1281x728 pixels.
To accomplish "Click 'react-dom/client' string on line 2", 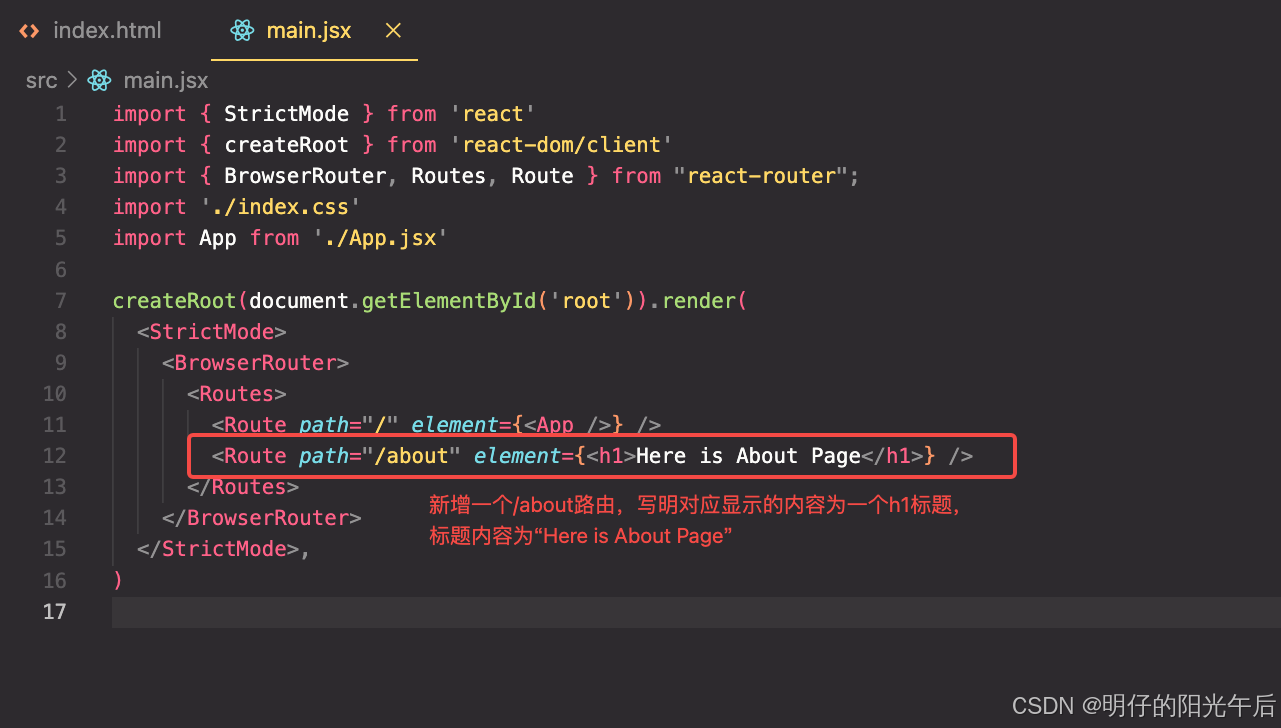I will (x=562, y=145).
